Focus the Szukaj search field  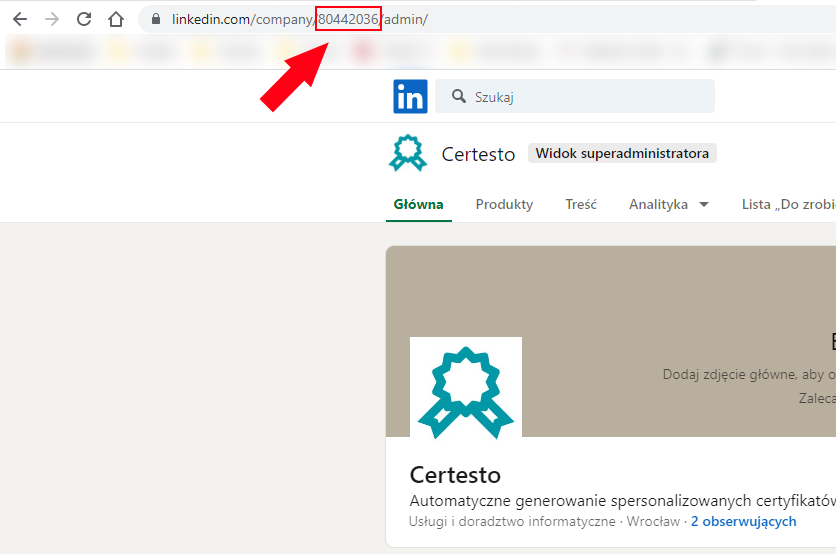coord(575,97)
